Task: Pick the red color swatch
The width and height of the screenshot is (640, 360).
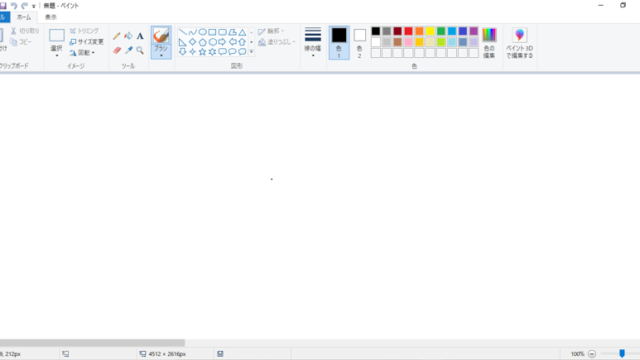Action: 408,31
